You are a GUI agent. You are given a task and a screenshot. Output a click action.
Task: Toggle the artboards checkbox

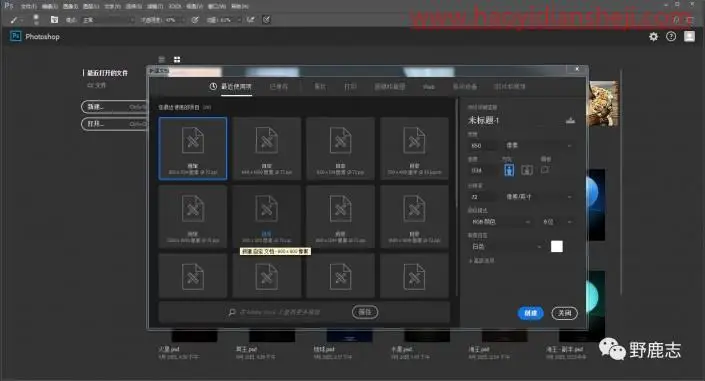(545, 170)
